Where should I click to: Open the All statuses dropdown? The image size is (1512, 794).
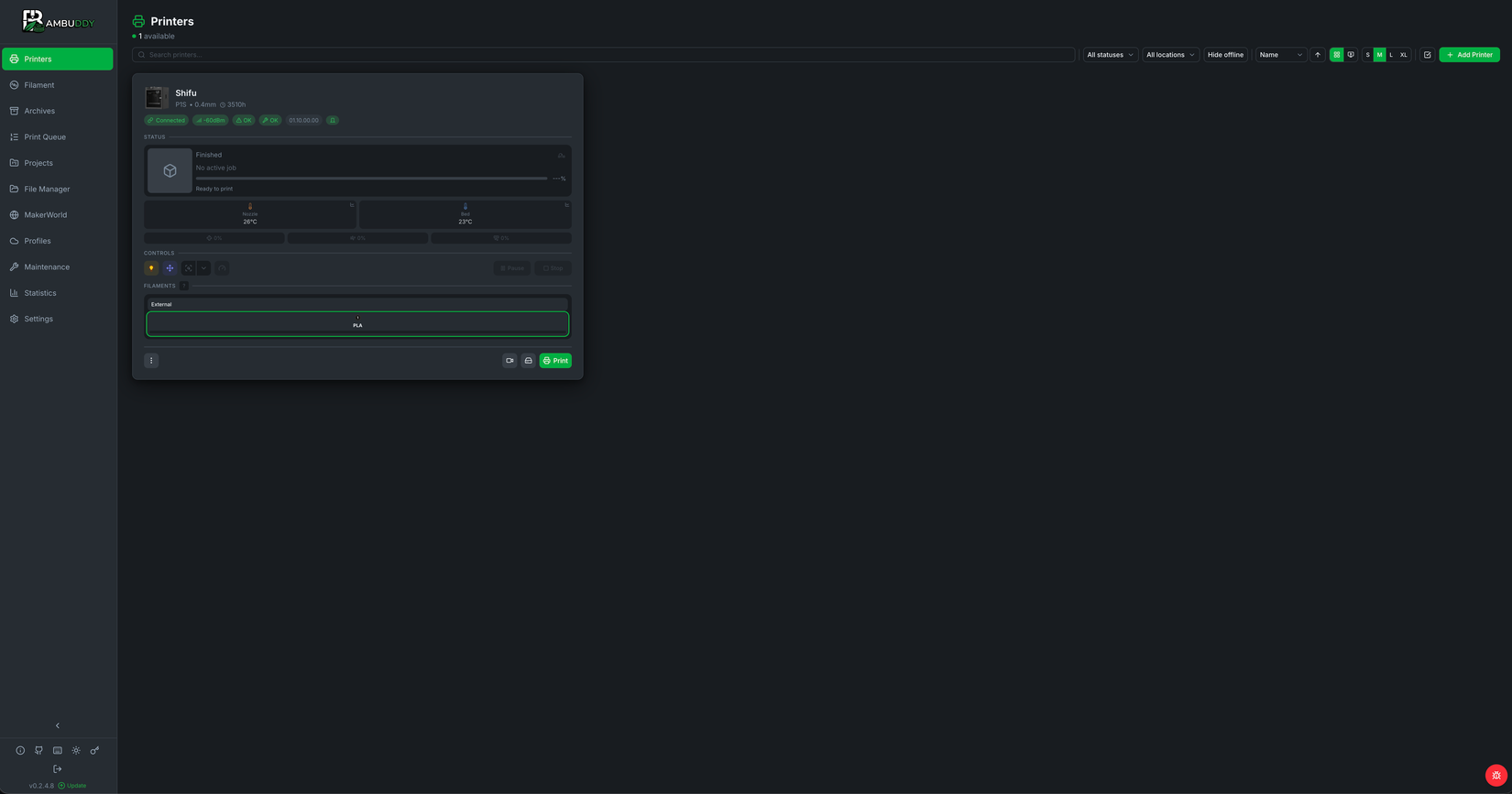(1110, 55)
